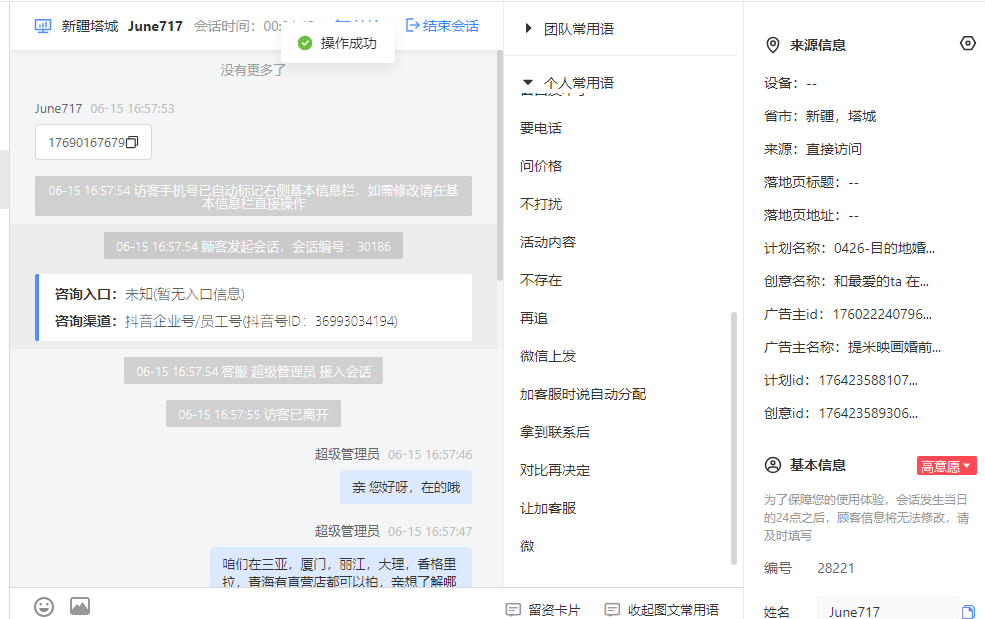Click the 超级管理员 接入会话 notice
The width and height of the screenshot is (985, 619).
pyautogui.click(x=253, y=371)
